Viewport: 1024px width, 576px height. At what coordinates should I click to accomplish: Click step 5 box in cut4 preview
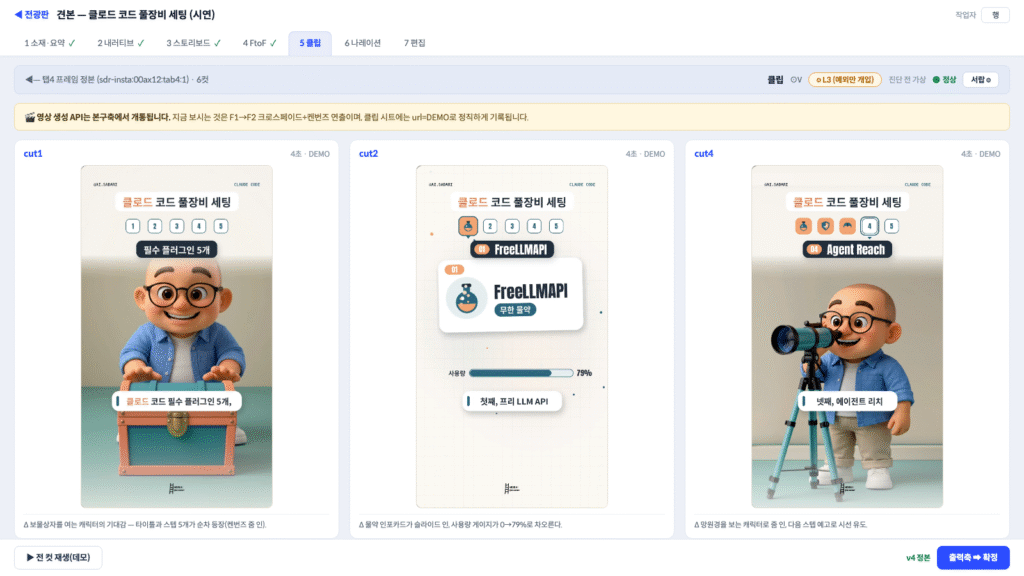click(x=891, y=226)
